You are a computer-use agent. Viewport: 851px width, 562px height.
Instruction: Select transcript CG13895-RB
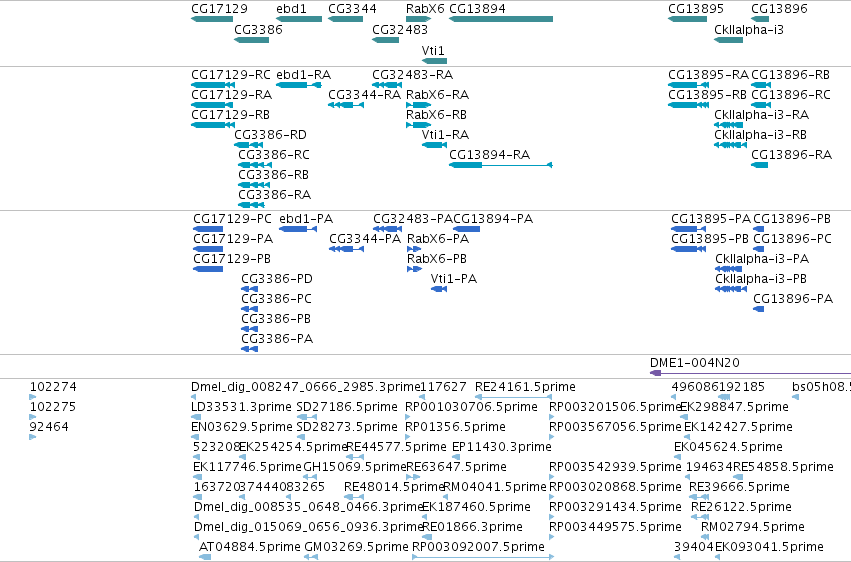point(688,105)
